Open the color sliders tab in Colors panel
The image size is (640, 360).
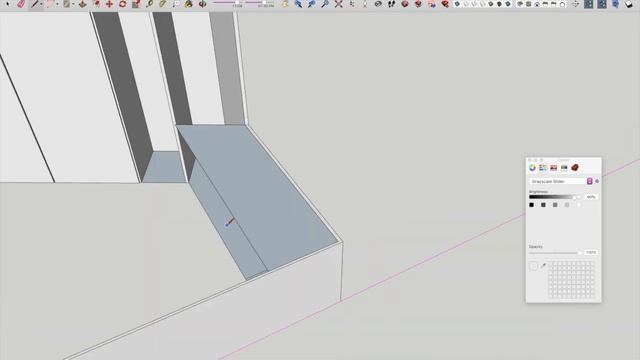[x=543, y=167]
